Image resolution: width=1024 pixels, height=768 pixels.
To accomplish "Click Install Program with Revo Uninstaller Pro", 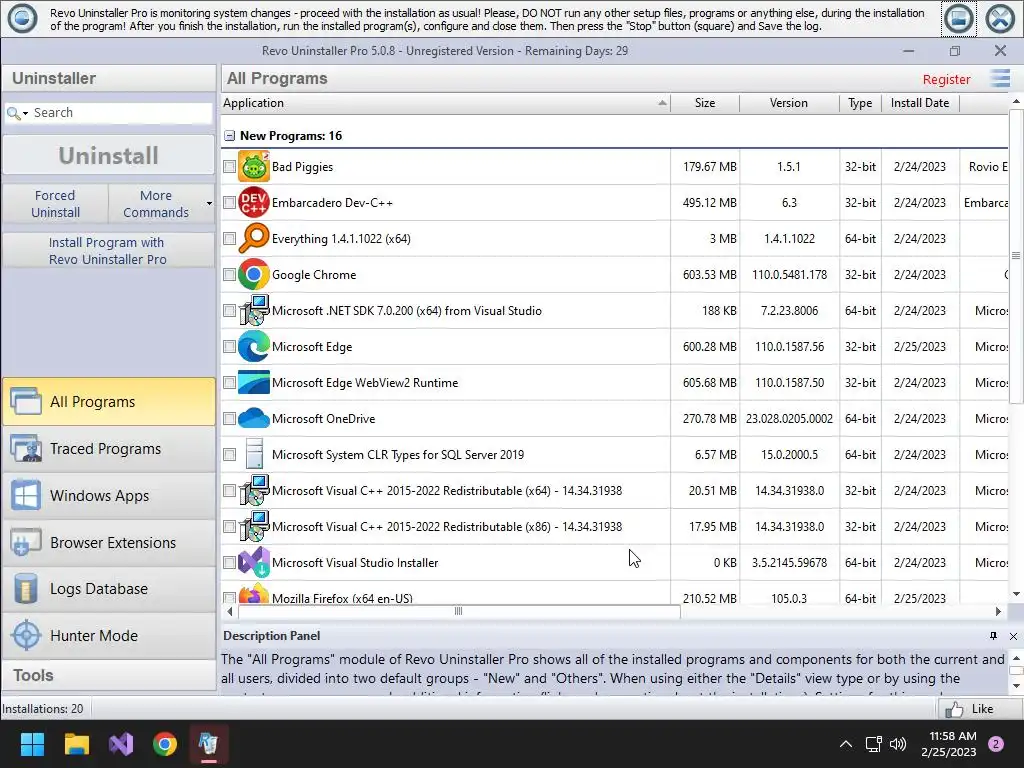I will coord(108,251).
